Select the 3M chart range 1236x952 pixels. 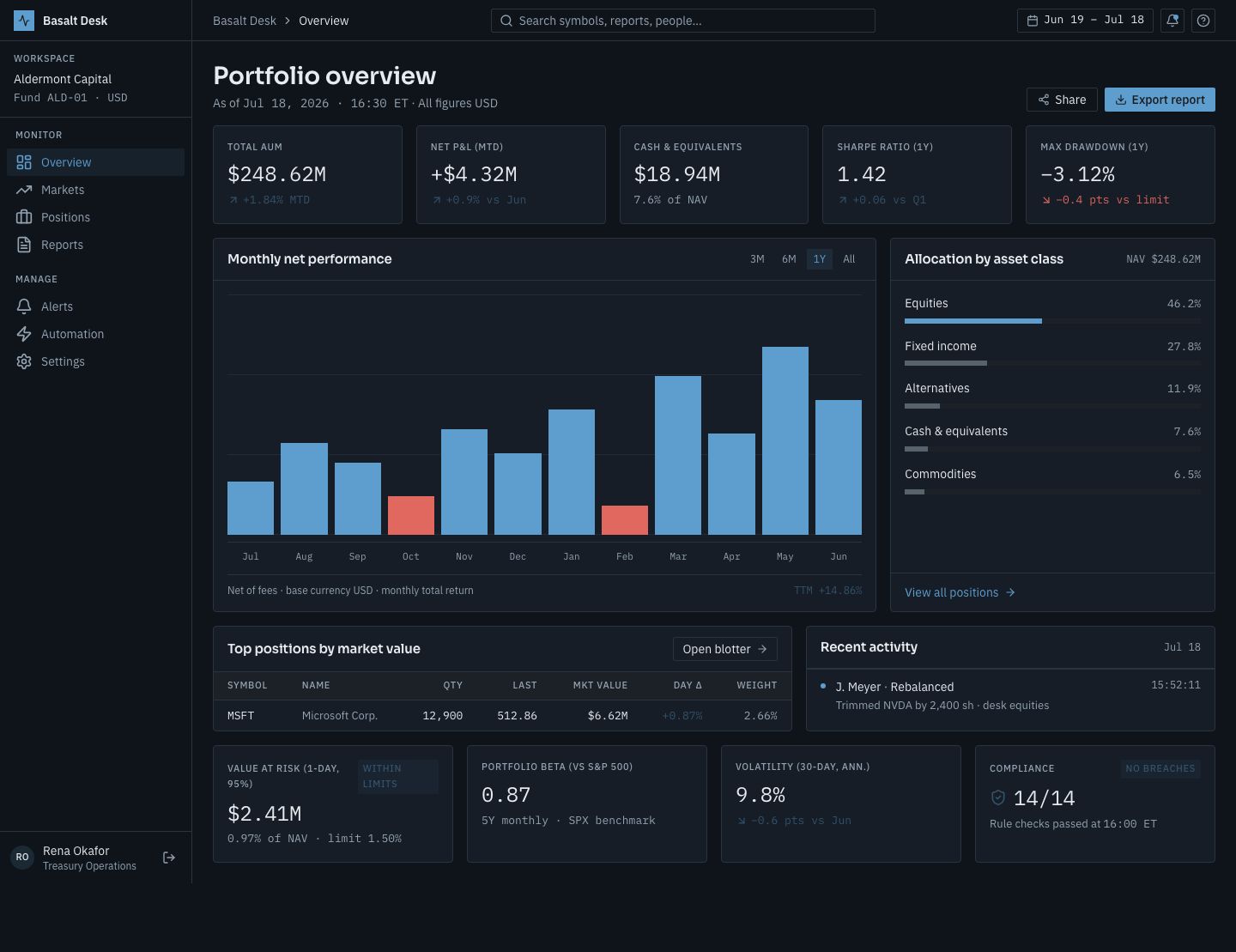(757, 259)
